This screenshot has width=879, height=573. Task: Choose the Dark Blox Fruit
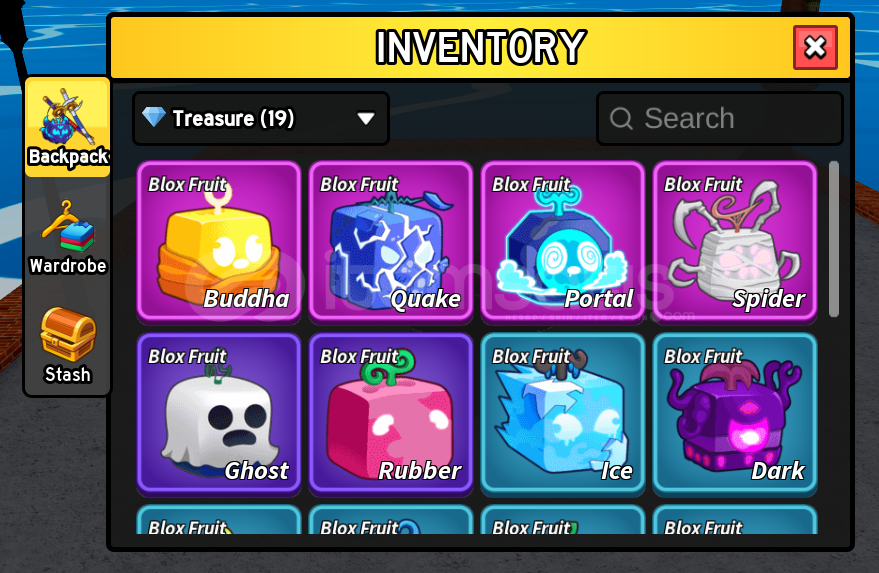tap(735, 414)
